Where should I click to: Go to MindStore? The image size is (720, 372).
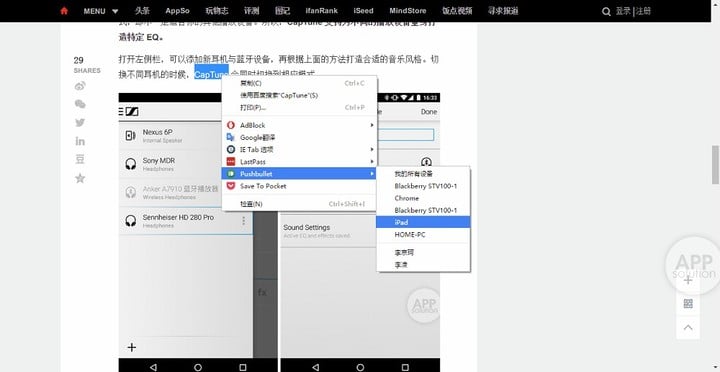tap(408, 11)
